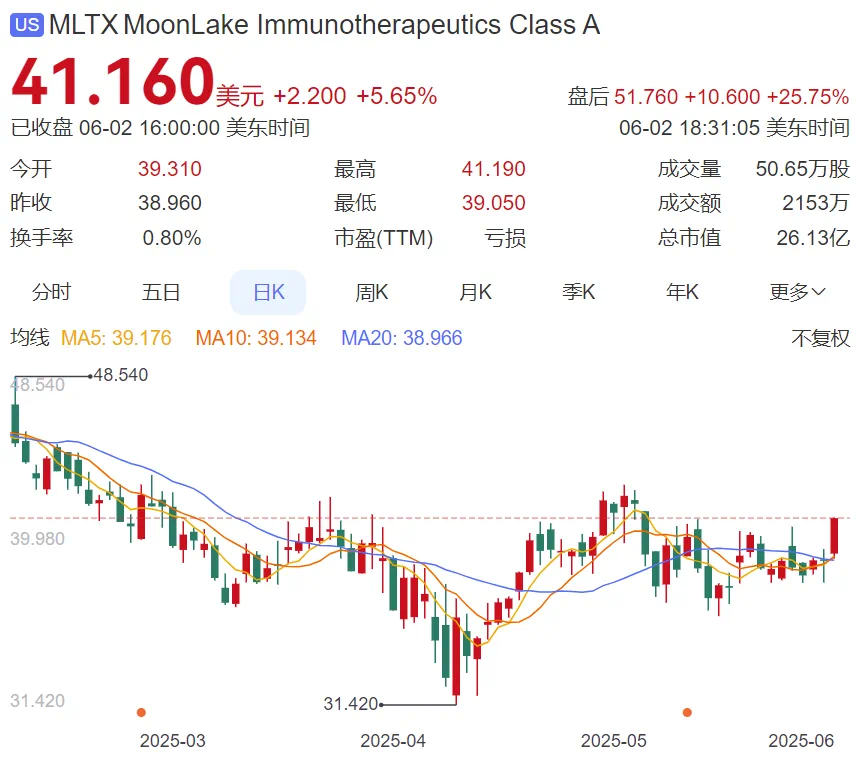Screen dimensions: 858x757
Task: Click the 最高 value 41.190
Action: click(x=494, y=169)
